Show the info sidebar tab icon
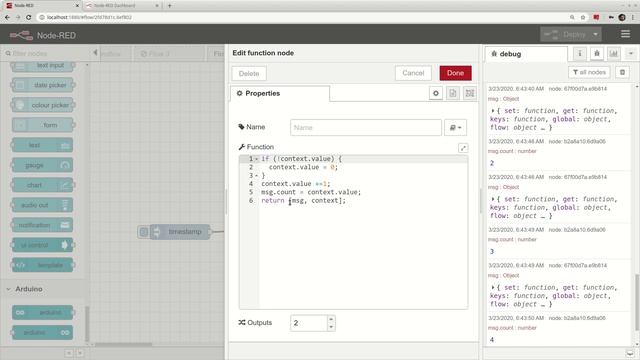The image size is (640, 360). (x=580, y=53)
